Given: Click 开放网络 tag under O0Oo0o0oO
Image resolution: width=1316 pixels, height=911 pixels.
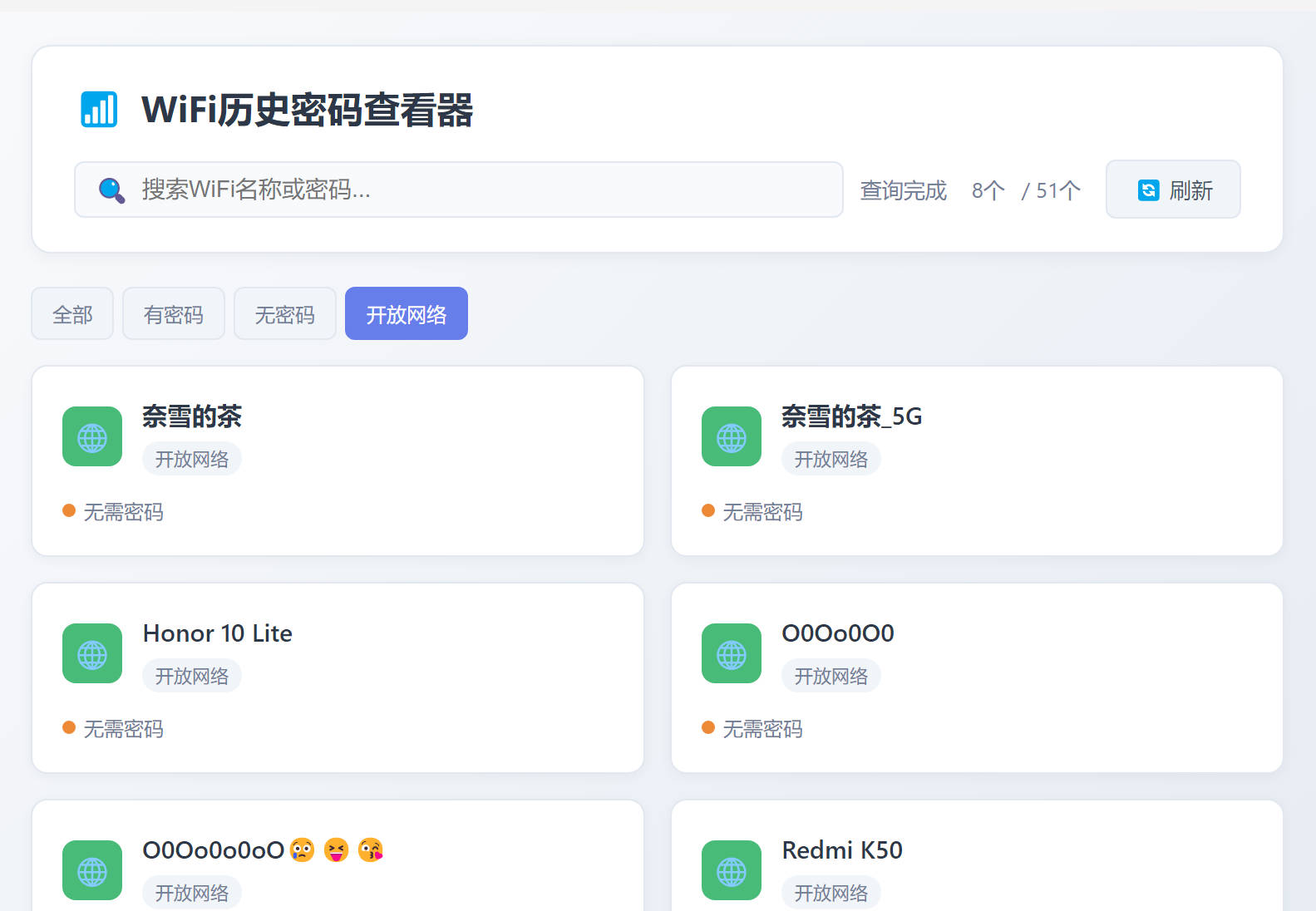Looking at the screenshot, I should point(192,893).
